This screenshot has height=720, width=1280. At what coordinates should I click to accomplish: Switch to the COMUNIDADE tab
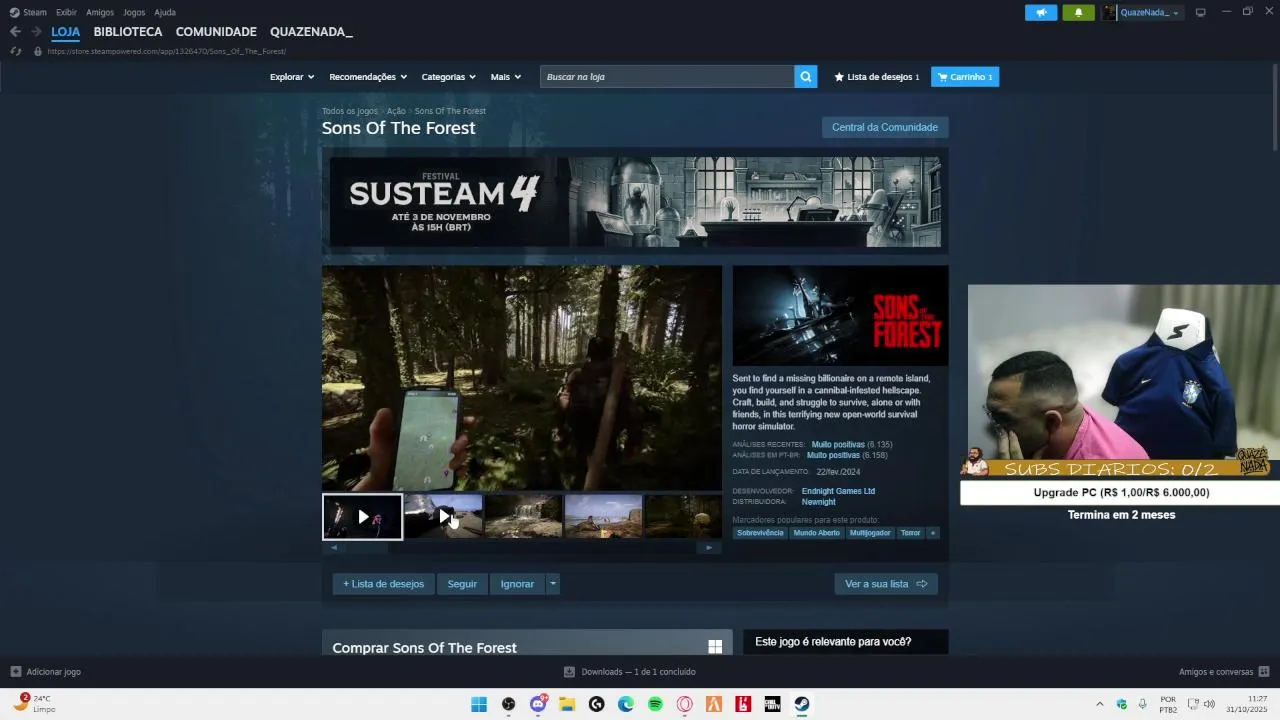216,32
